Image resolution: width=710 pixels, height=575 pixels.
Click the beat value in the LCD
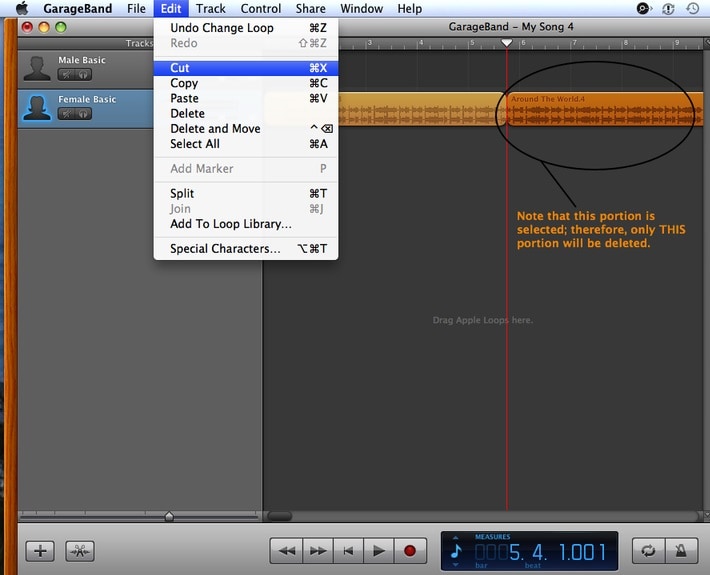click(x=538, y=552)
